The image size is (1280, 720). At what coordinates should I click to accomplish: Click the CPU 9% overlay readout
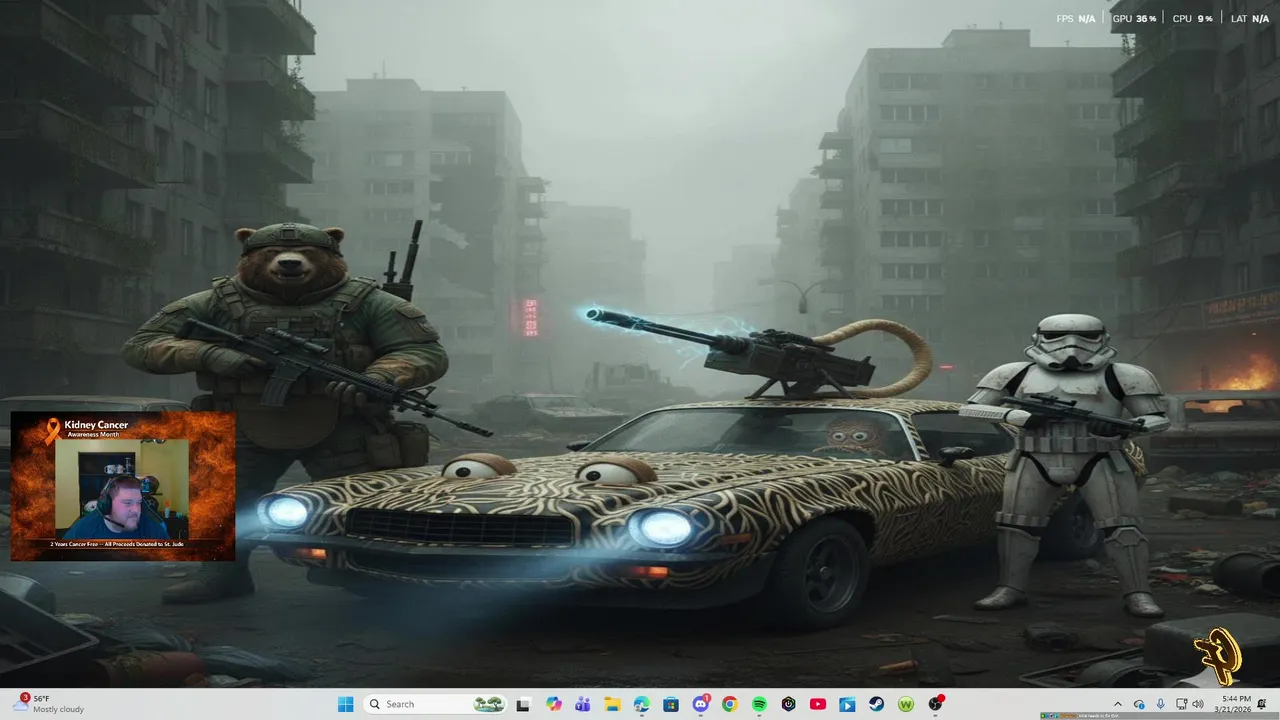pyautogui.click(x=1192, y=18)
